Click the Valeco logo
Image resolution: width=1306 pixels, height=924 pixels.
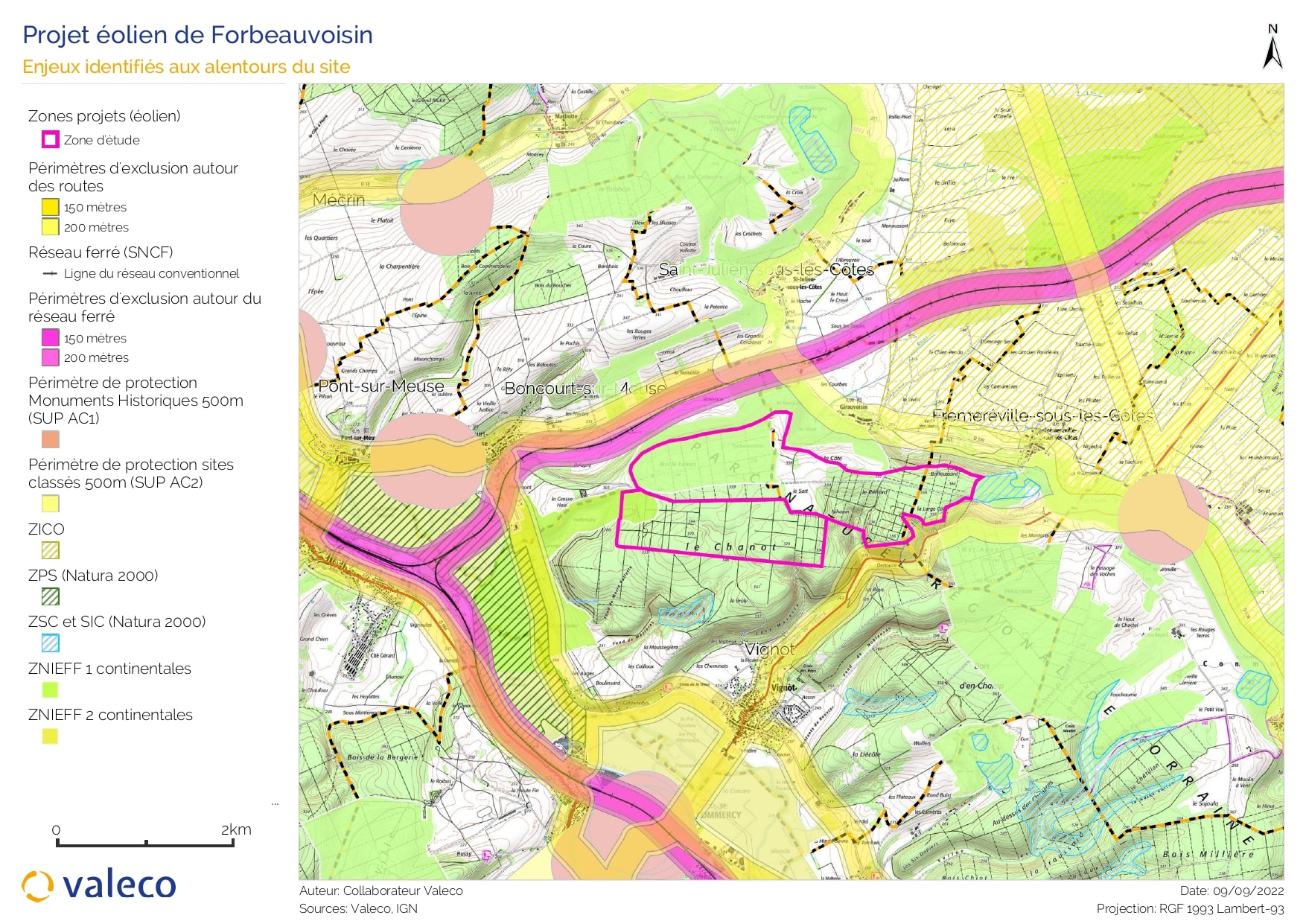99,885
